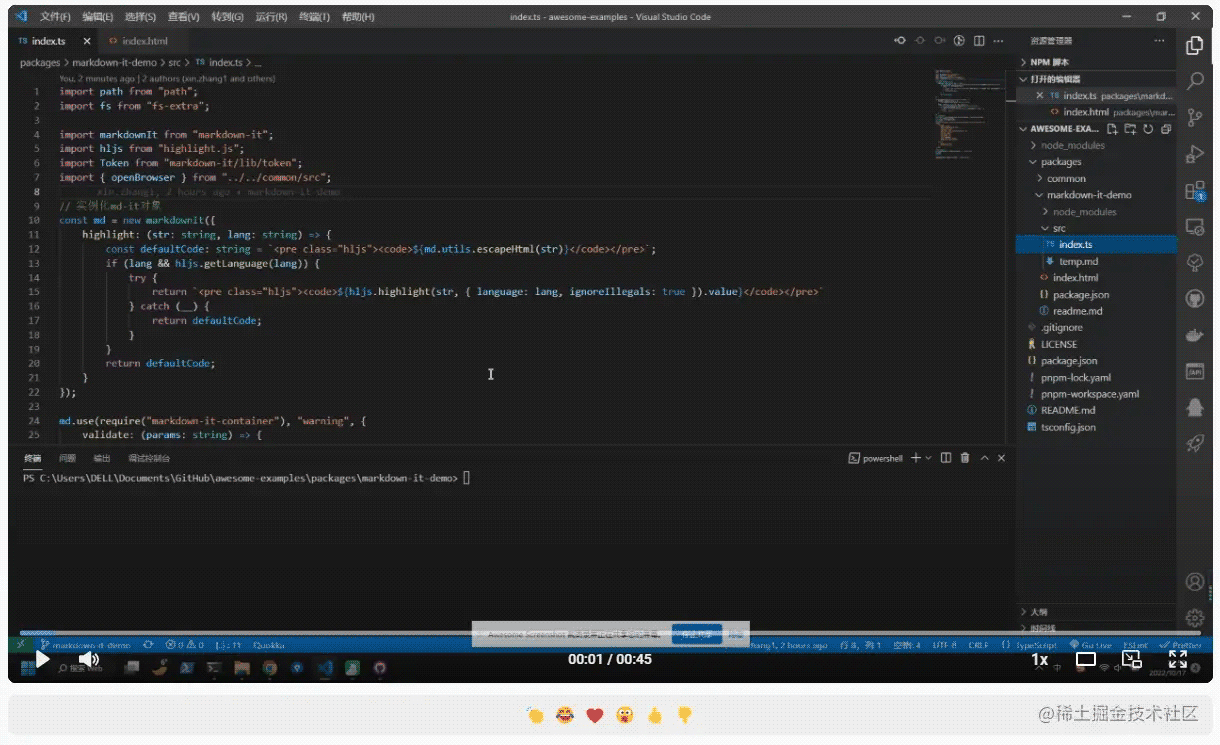Open the Run and Debug view
This screenshot has height=745, width=1220.
tap(1194, 154)
